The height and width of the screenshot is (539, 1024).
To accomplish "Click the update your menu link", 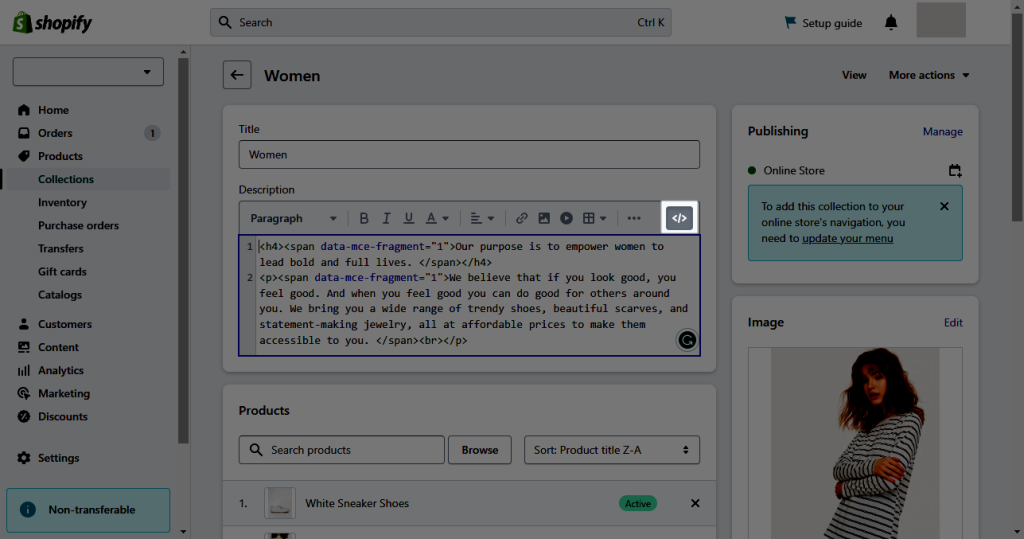I will point(847,238).
